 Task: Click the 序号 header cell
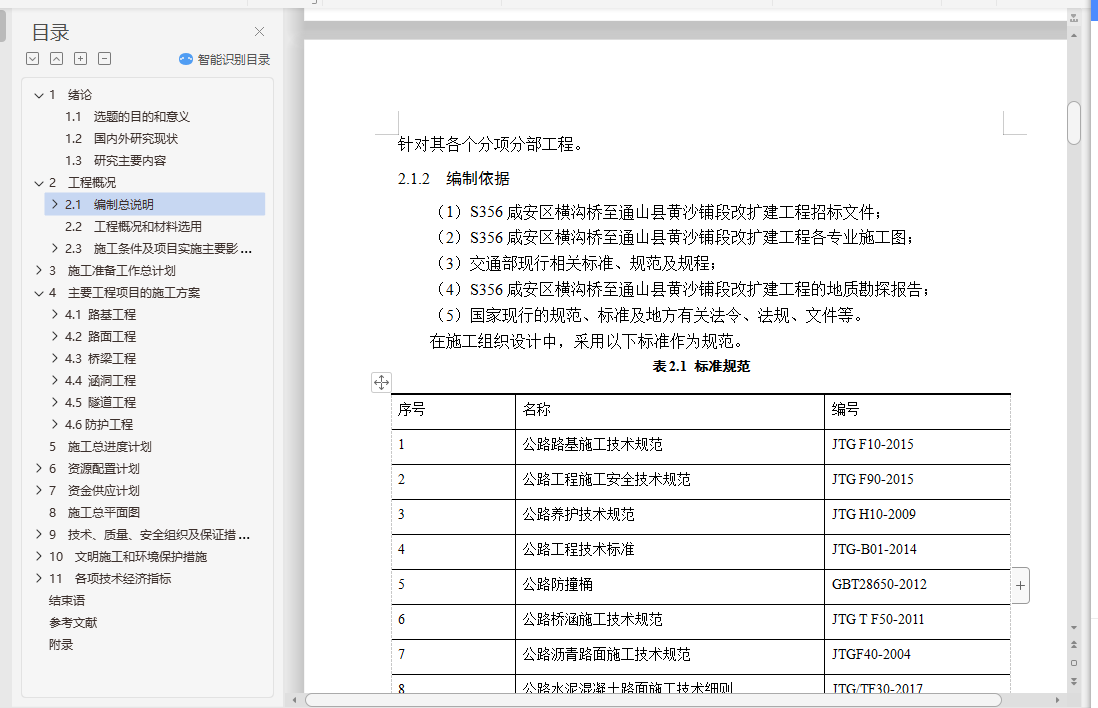(453, 412)
